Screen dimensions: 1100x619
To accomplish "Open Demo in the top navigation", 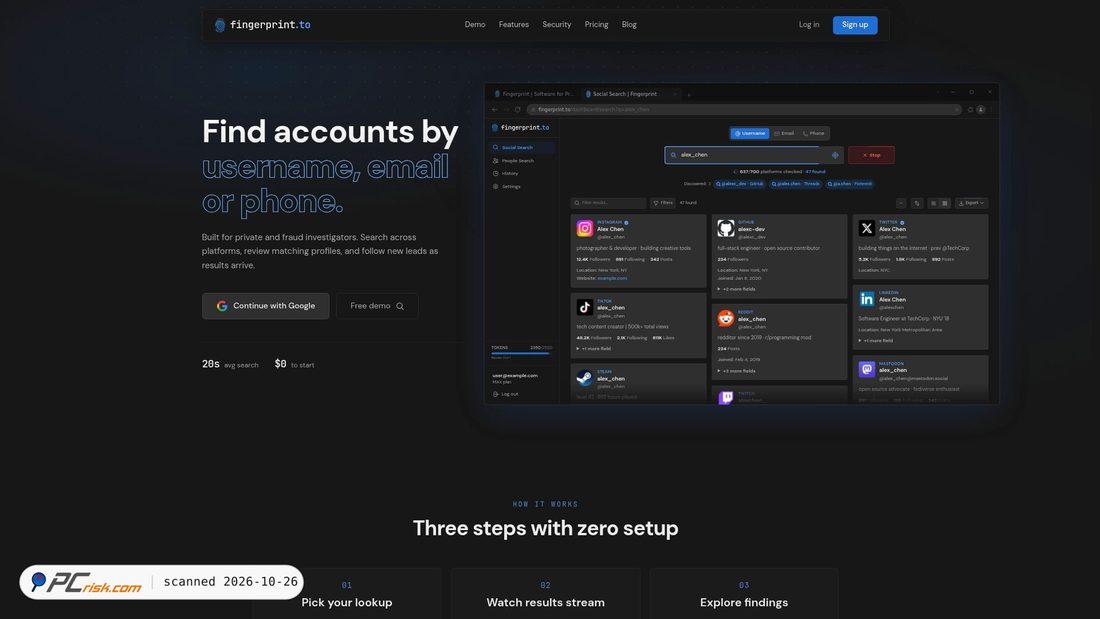I will 475,25.
